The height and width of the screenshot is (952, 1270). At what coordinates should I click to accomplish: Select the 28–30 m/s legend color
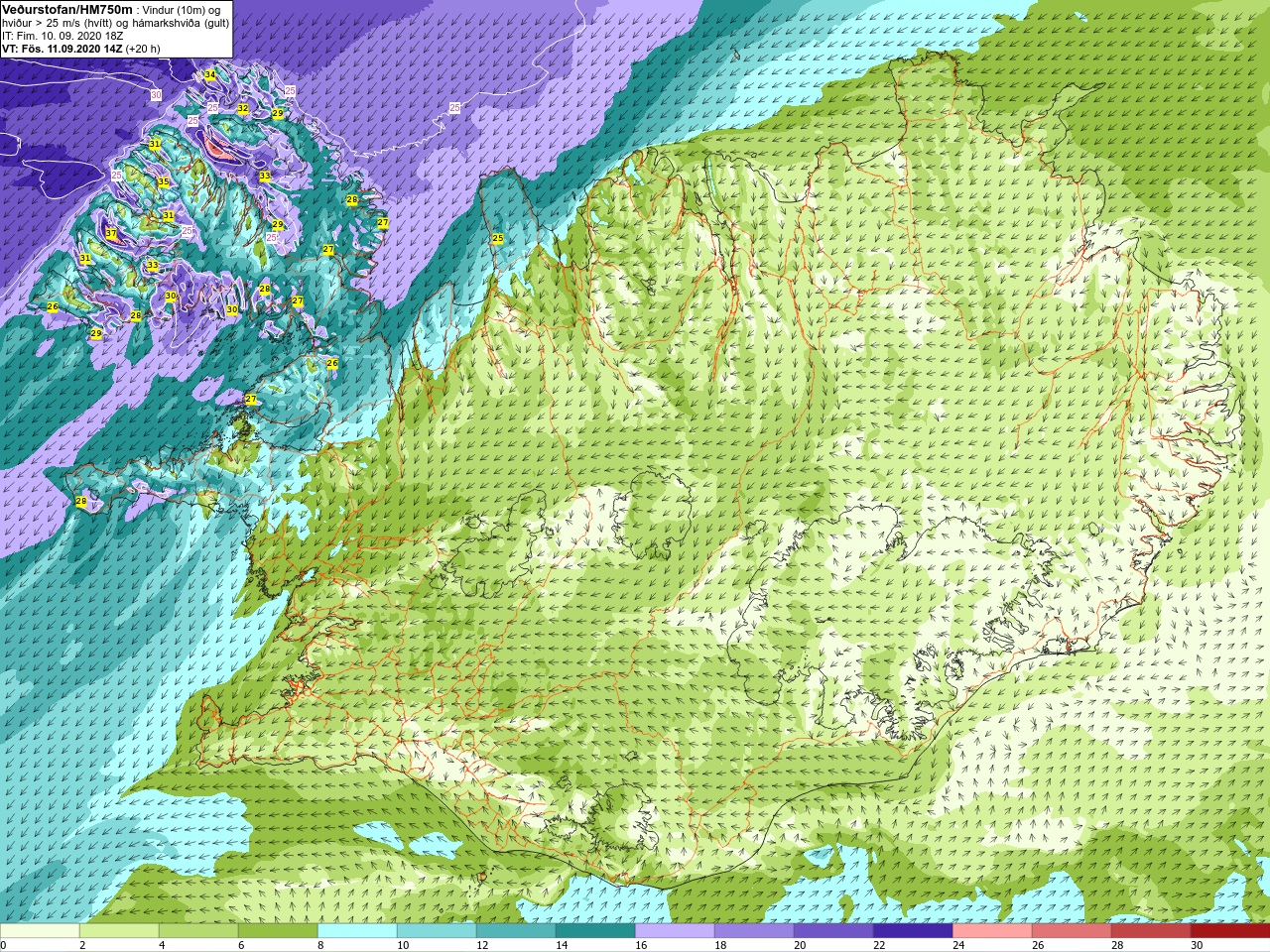click(x=1151, y=931)
